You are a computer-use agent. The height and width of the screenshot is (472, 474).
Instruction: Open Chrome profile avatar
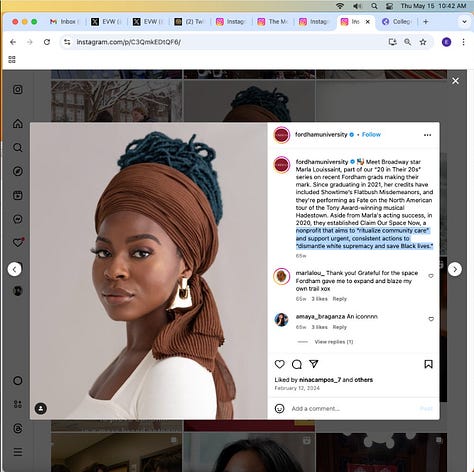447,42
